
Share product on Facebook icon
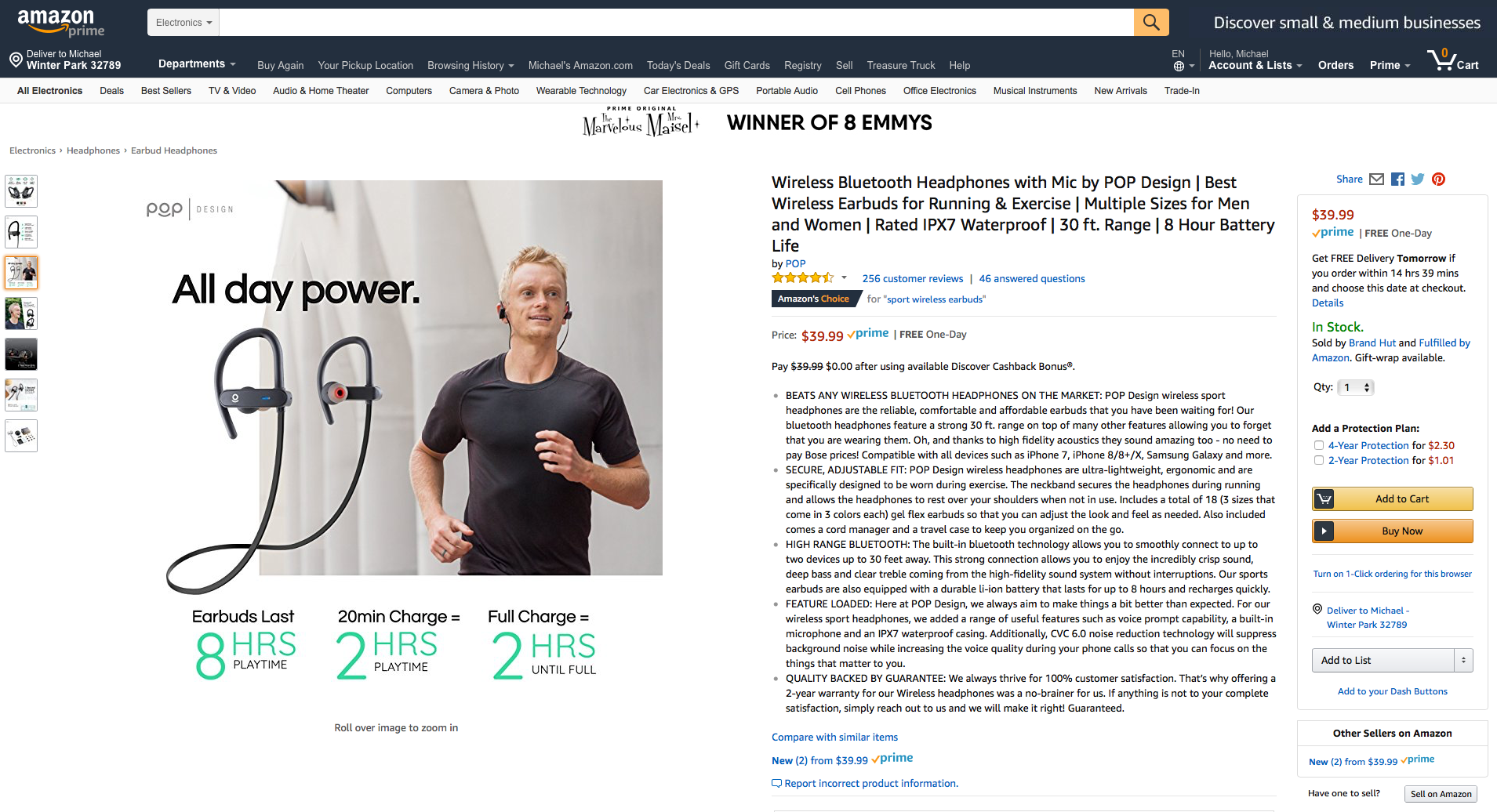(x=1397, y=179)
